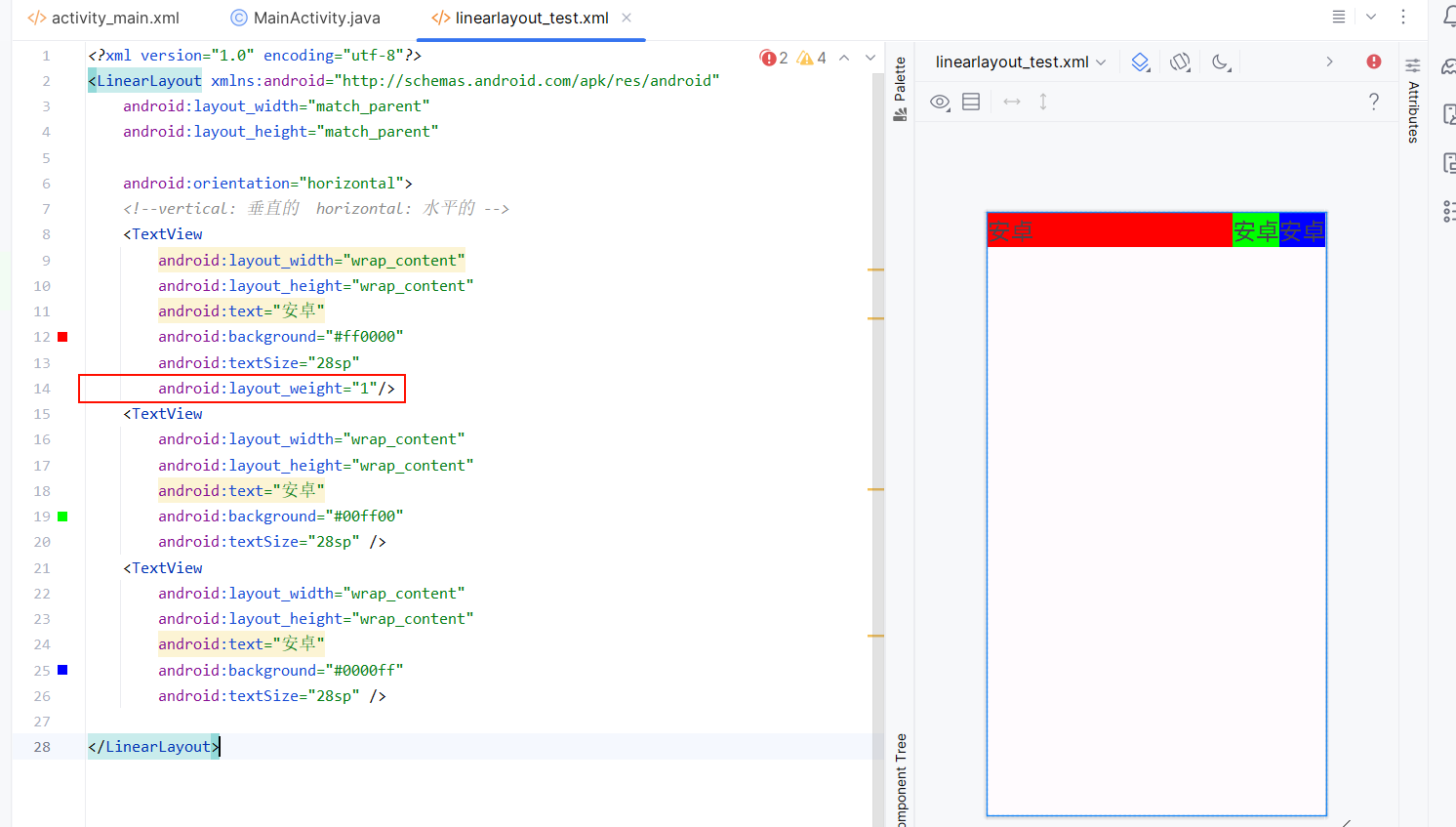Click the orientation layout rows icon

[x=971, y=102]
